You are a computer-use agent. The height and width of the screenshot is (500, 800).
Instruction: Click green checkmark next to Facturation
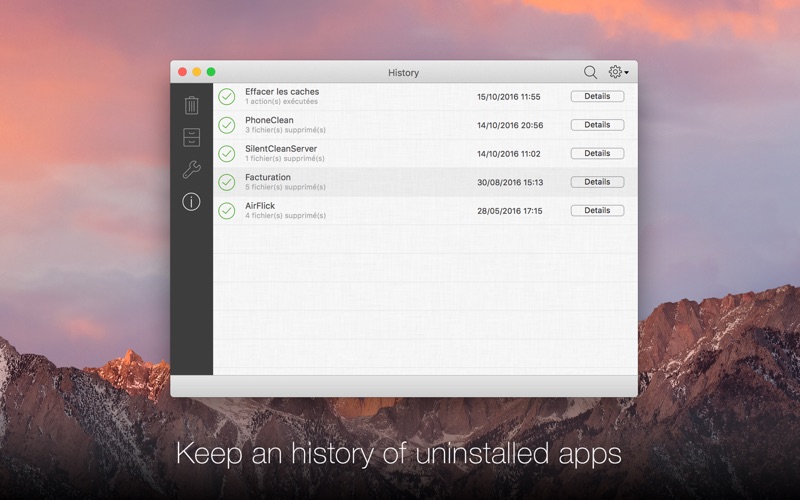click(227, 182)
